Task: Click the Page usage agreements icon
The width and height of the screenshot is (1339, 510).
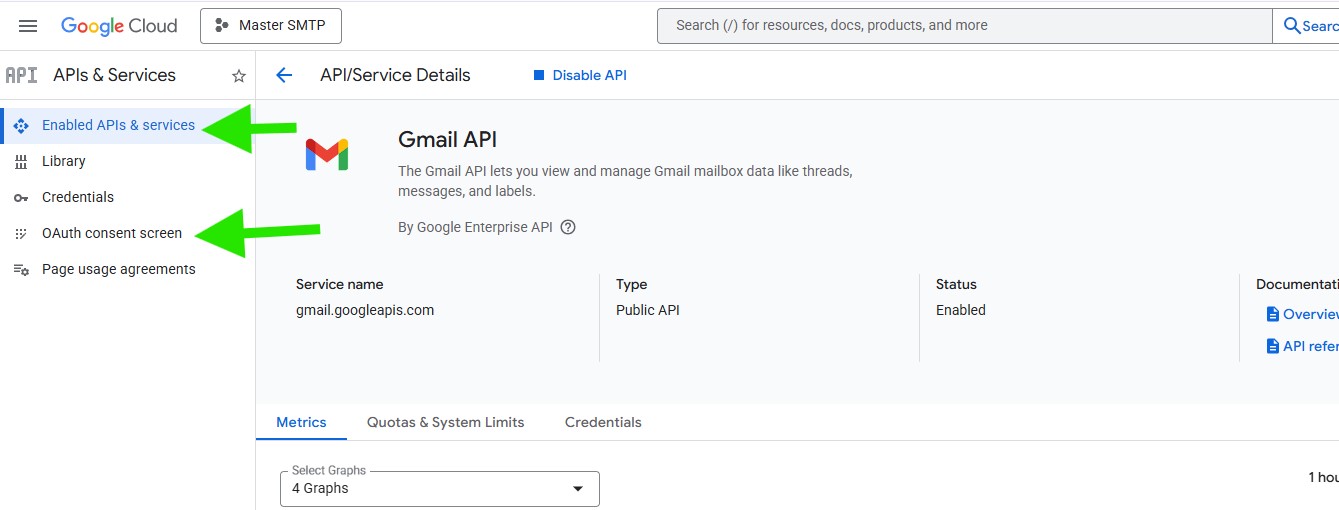Action: tap(21, 270)
